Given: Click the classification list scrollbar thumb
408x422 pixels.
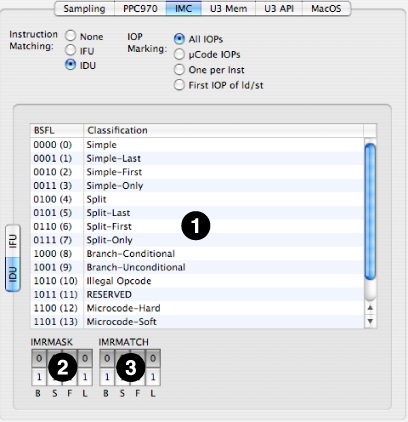Looking at the screenshot, I should [x=370, y=212].
